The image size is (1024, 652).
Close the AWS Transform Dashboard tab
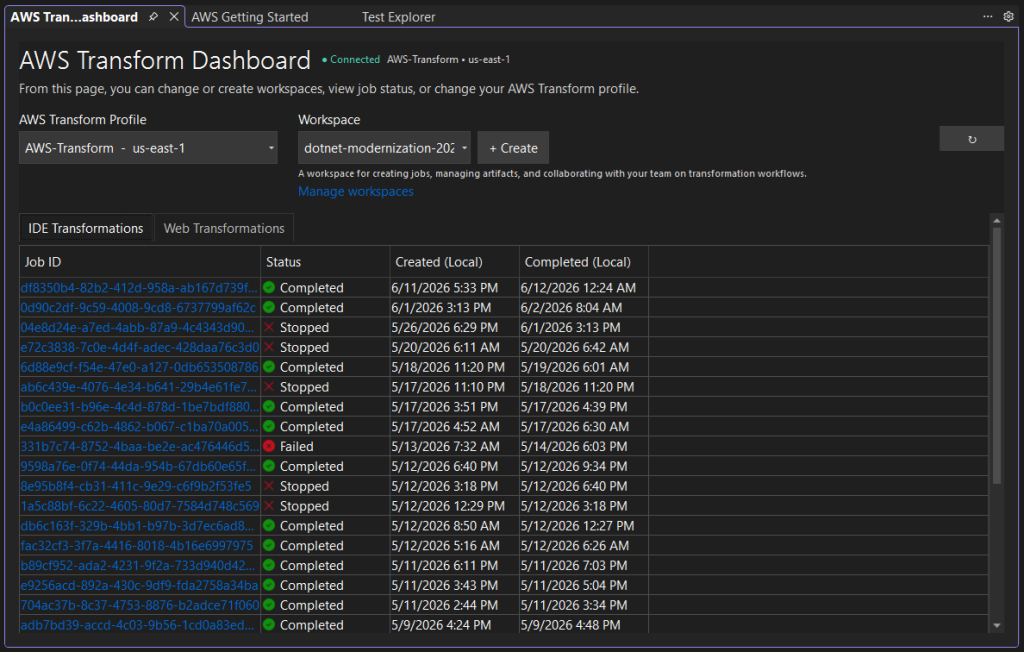(174, 17)
